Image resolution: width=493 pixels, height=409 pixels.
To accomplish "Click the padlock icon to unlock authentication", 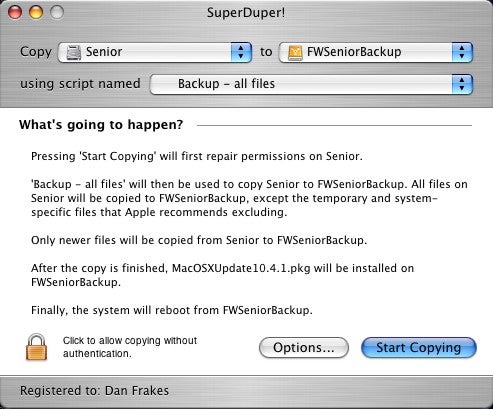I will click(37, 347).
